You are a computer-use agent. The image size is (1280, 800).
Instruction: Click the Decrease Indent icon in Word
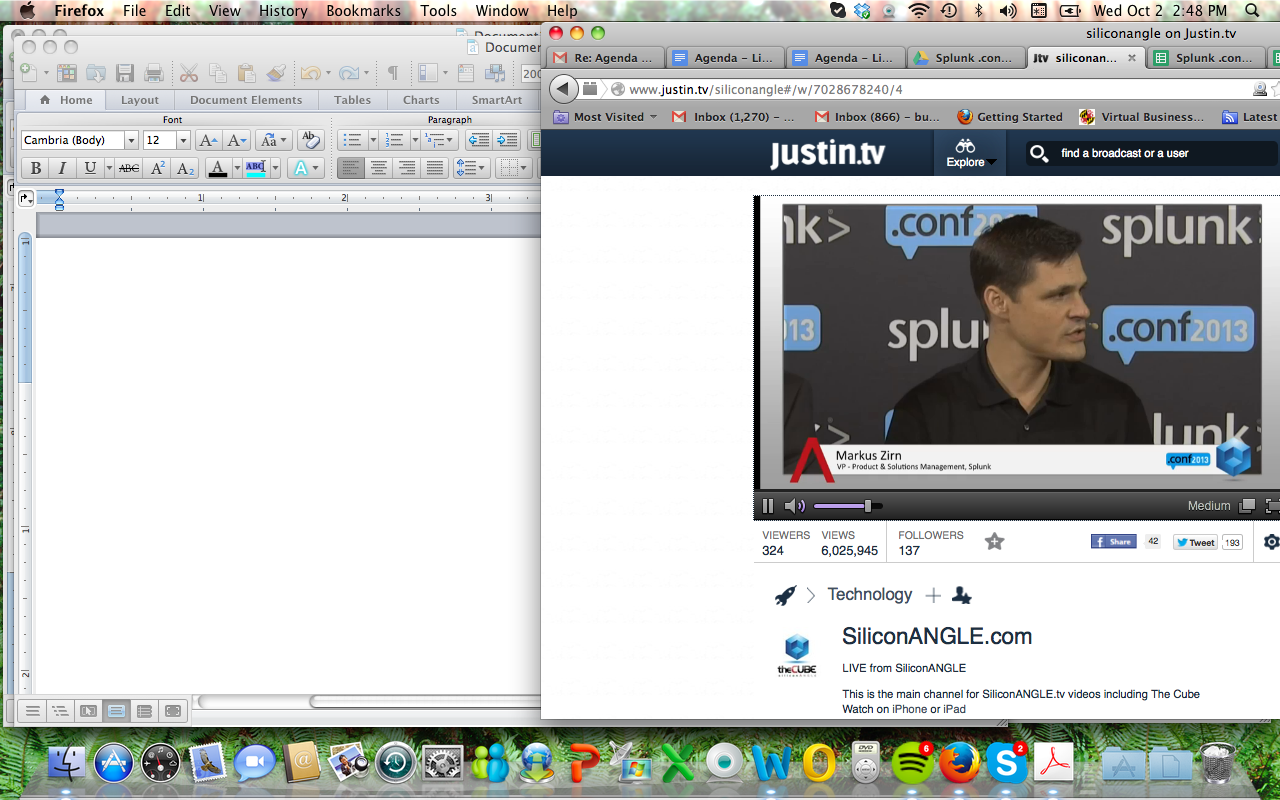tap(478, 140)
